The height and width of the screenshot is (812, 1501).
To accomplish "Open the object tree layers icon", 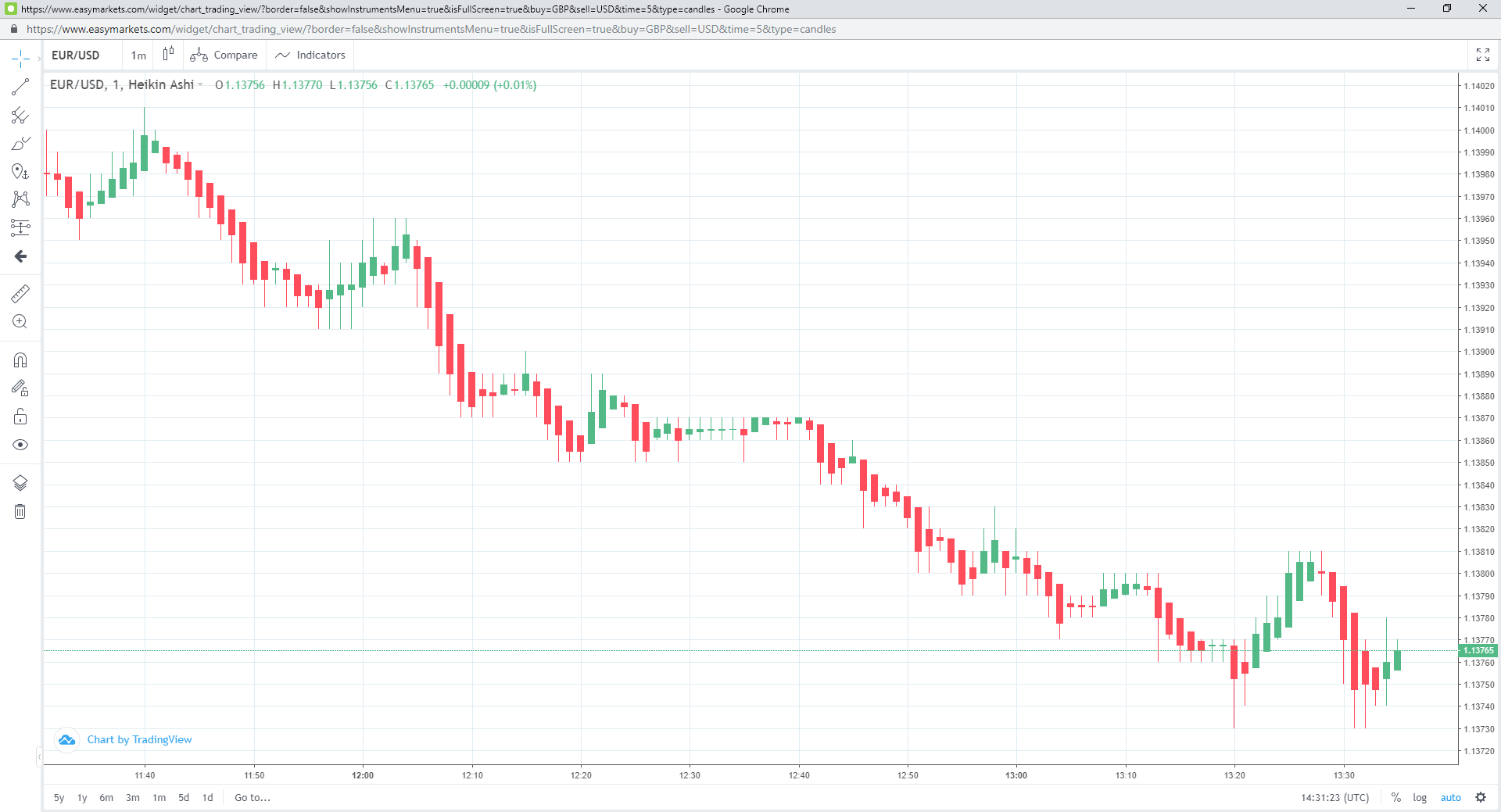I will [x=20, y=483].
